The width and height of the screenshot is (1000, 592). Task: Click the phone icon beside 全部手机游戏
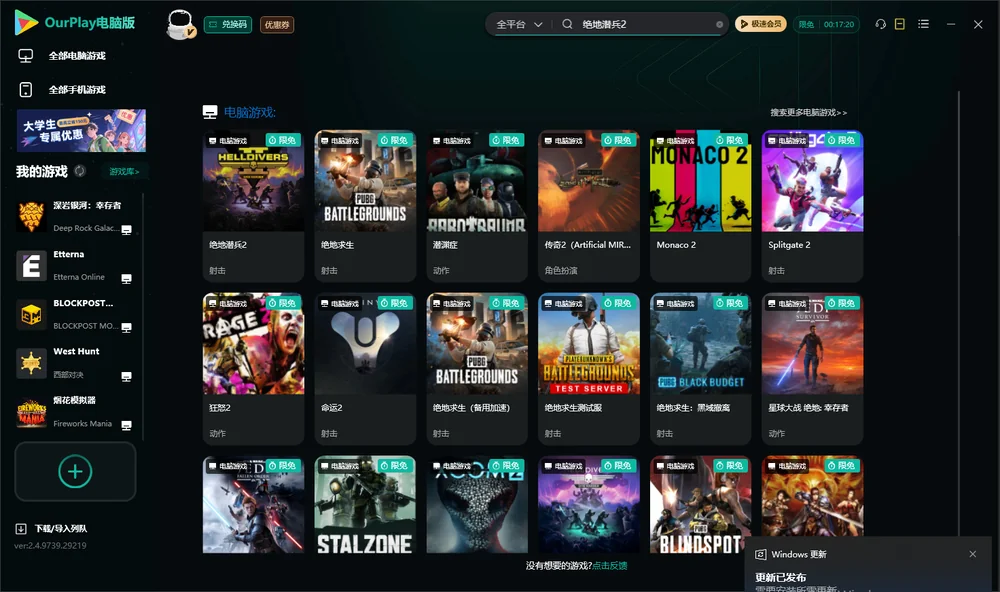coord(26,89)
